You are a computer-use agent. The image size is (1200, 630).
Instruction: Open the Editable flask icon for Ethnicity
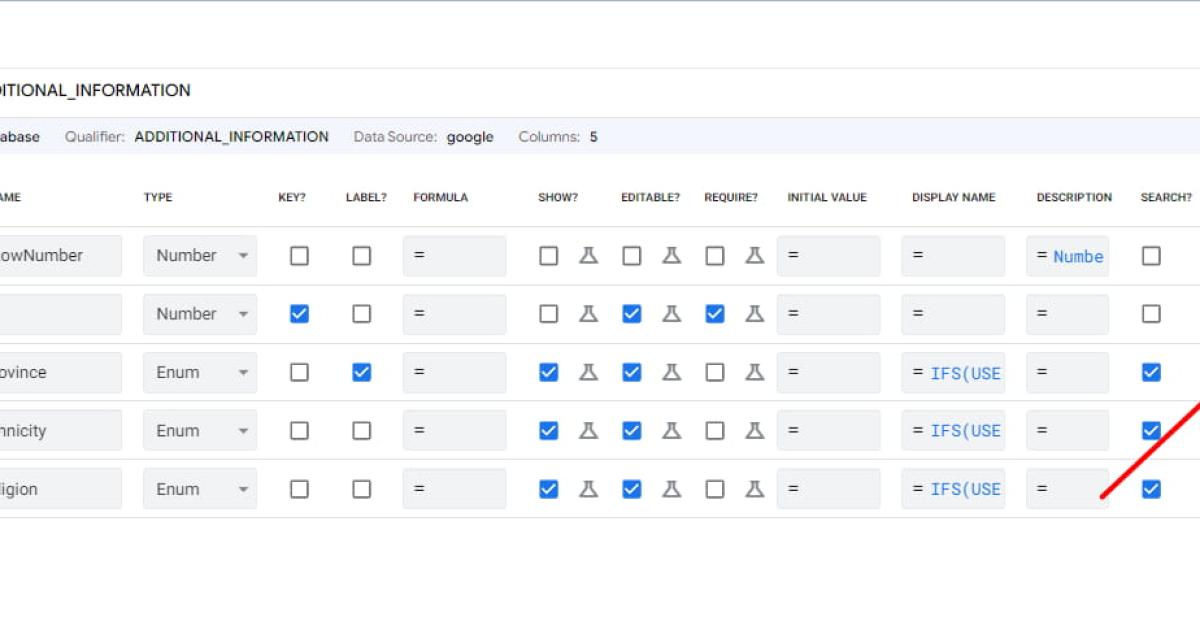tap(671, 430)
